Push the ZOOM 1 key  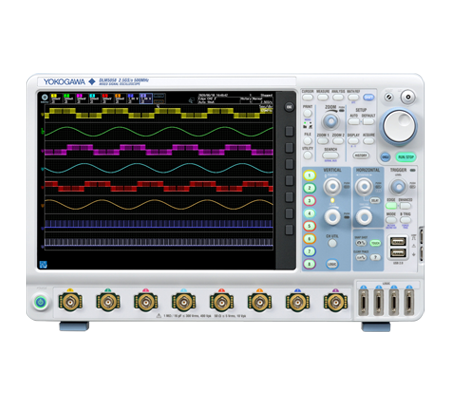(323, 141)
